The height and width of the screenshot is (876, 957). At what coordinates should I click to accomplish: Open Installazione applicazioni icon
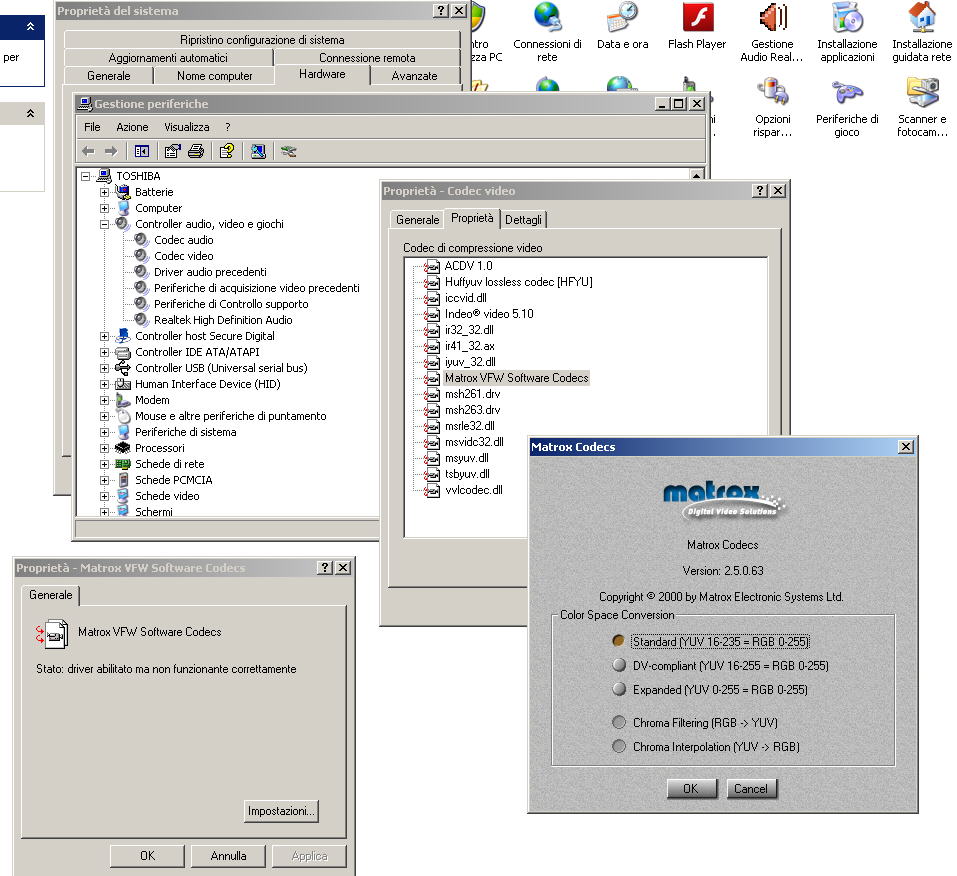point(847,32)
